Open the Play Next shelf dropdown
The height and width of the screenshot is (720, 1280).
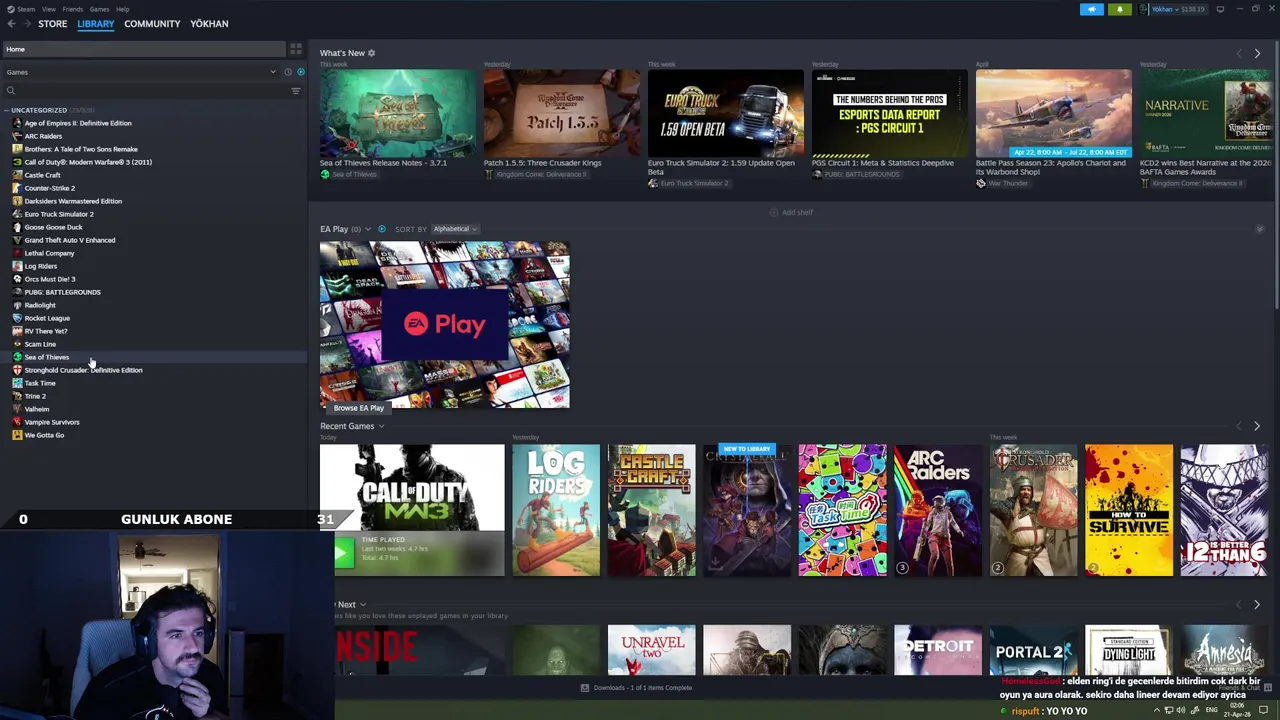[362, 605]
